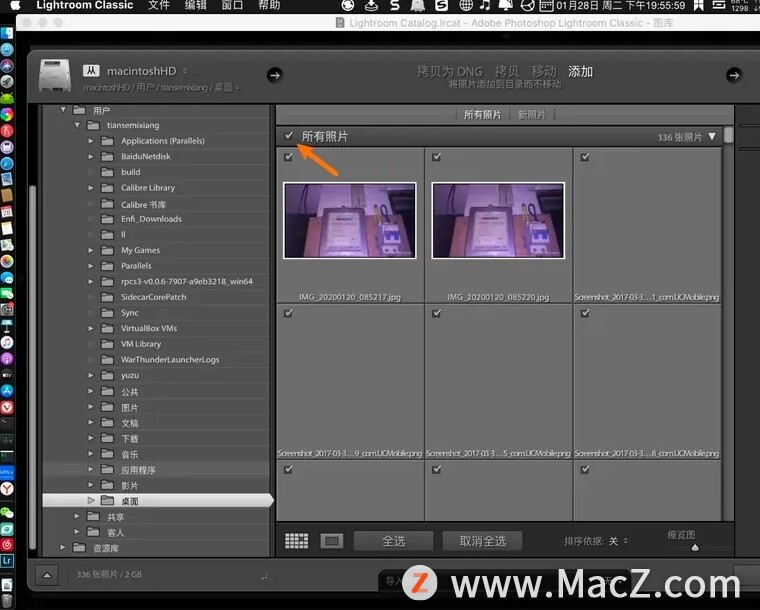Choose 拷贝为 DNG import method
The image size is (760, 610).
coord(450,72)
